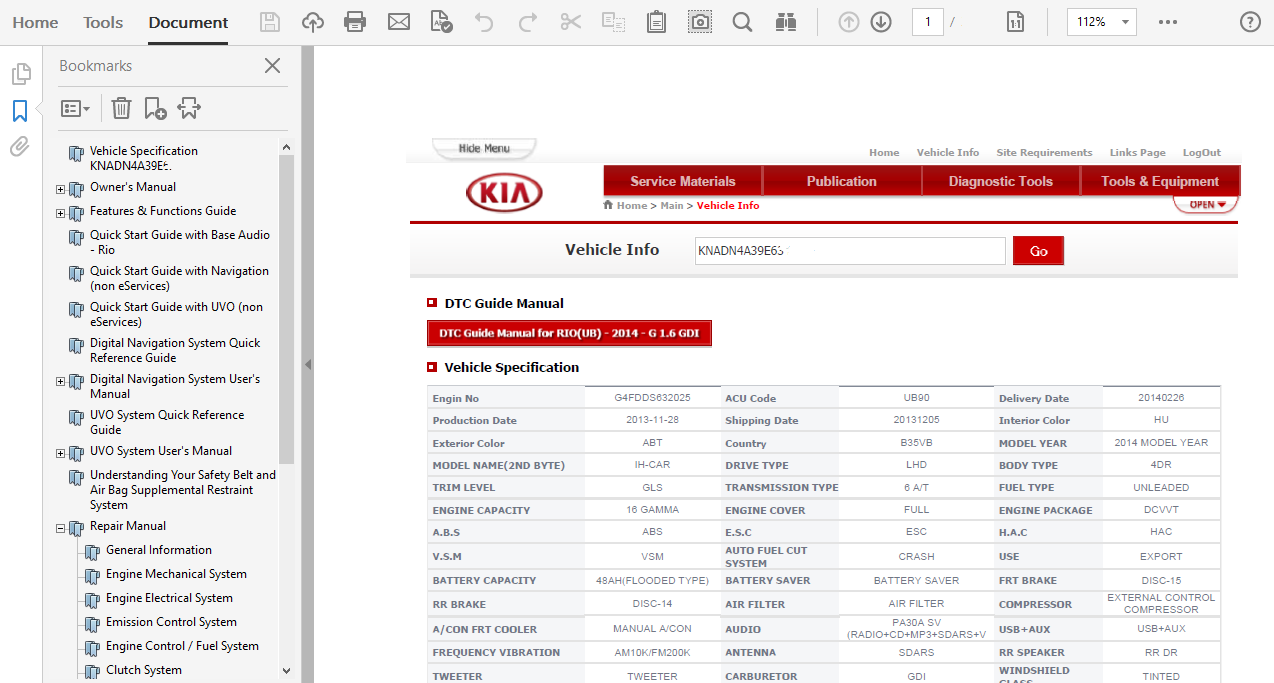
Task: Email the current PDF
Action: tap(398, 20)
